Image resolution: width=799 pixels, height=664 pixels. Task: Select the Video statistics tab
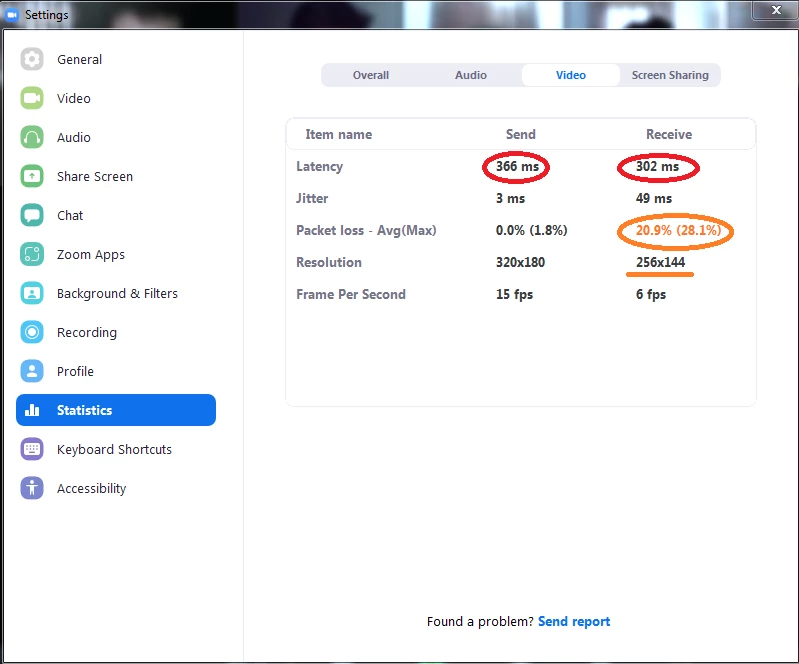pyautogui.click(x=571, y=75)
